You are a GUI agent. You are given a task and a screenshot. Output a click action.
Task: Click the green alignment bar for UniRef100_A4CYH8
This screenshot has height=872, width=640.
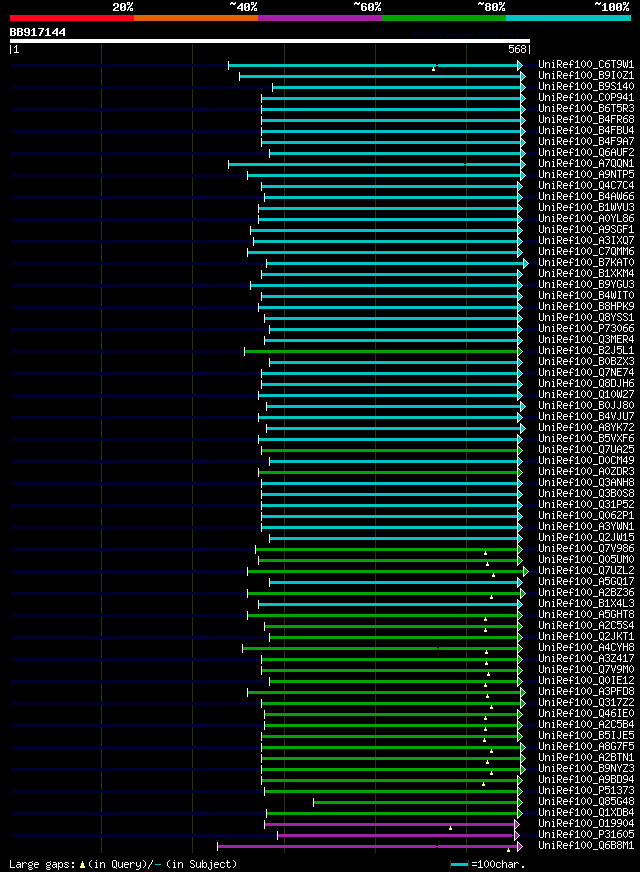pos(381,648)
